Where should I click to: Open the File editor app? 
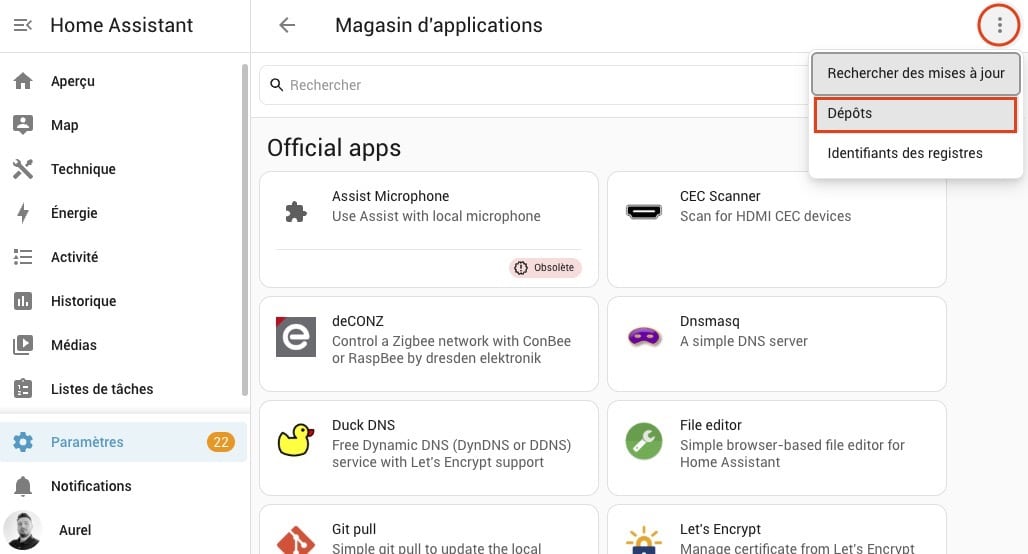coord(777,448)
